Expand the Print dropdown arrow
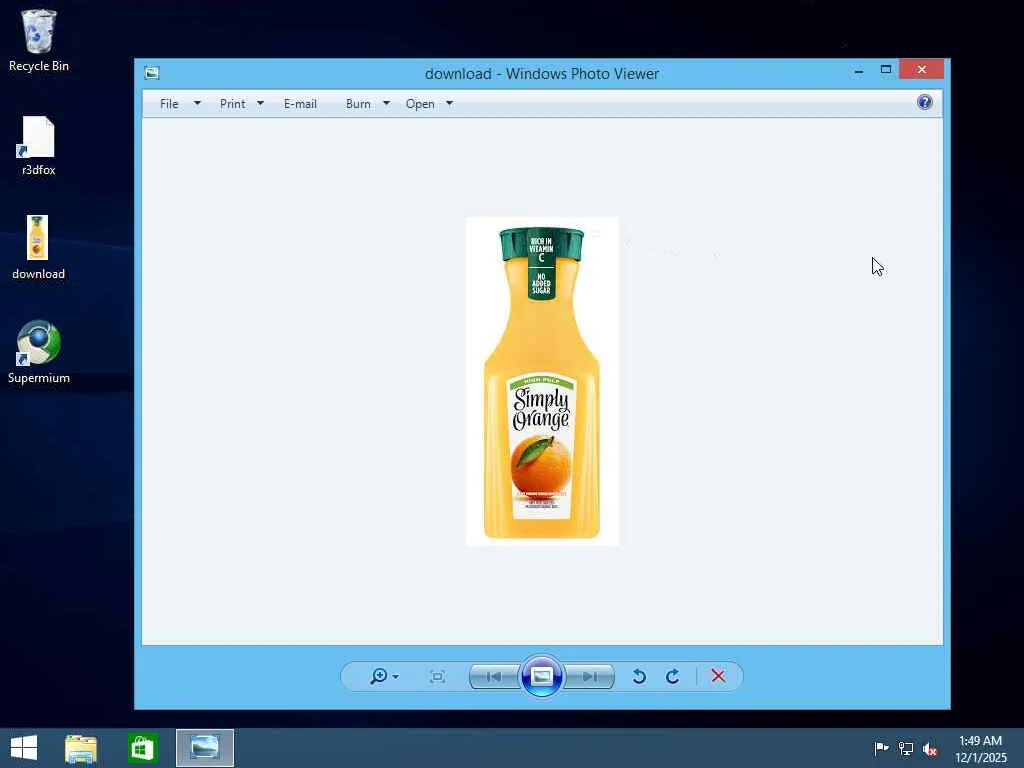The width and height of the screenshot is (1024, 768). pos(261,103)
